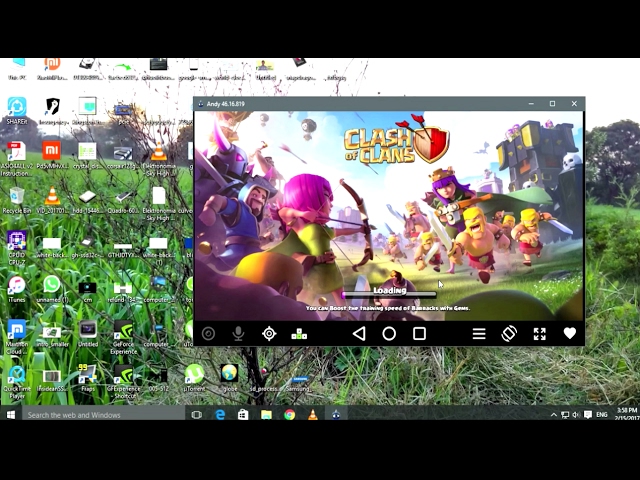Image resolution: width=640 pixels, height=480 pixels.
Task: Open the 'Untitled' desktop file
Action: pyautogui.click(x=87, y=333)
